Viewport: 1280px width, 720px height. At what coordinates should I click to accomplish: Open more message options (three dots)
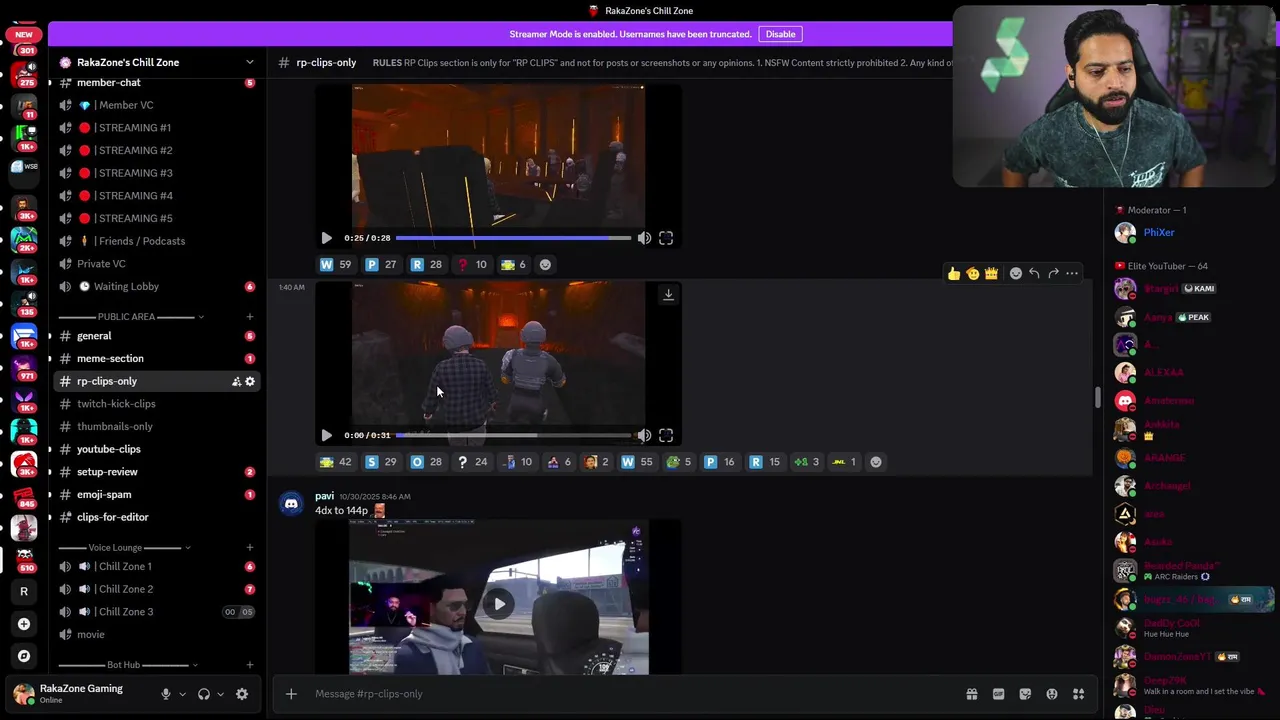[x=1072, y=273]
